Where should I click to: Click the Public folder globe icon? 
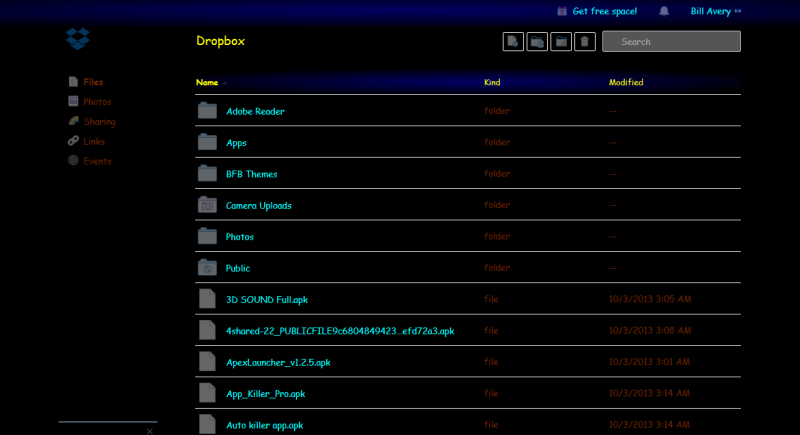pos(207,268)
